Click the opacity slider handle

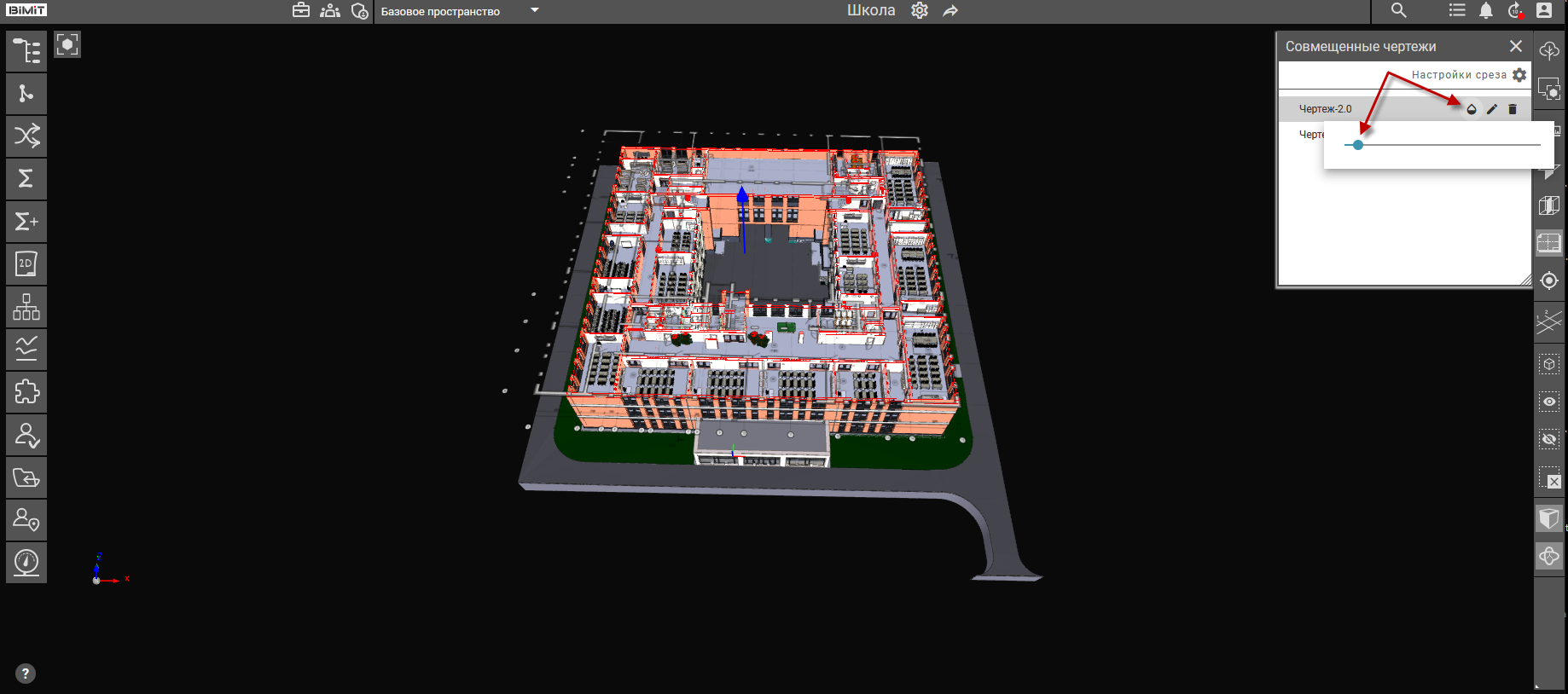1358,145
